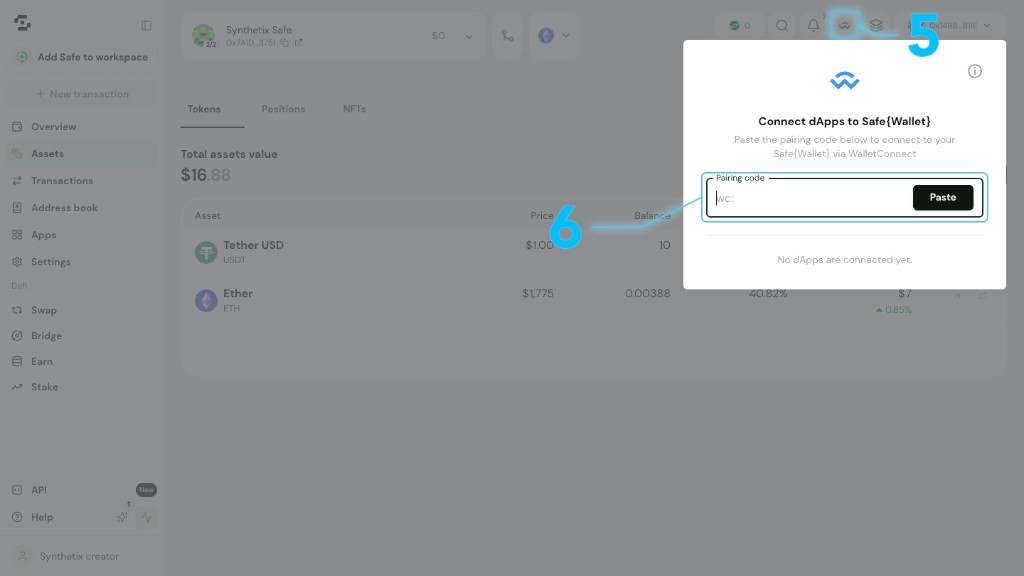Click the Tether USD token icon
The image size is (1024, 576).
click(x=206, y=252)
